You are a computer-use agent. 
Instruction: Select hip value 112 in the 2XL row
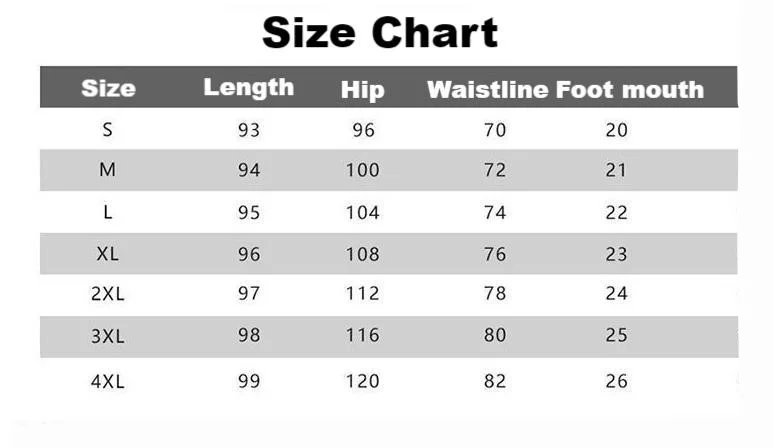point(362,295)
